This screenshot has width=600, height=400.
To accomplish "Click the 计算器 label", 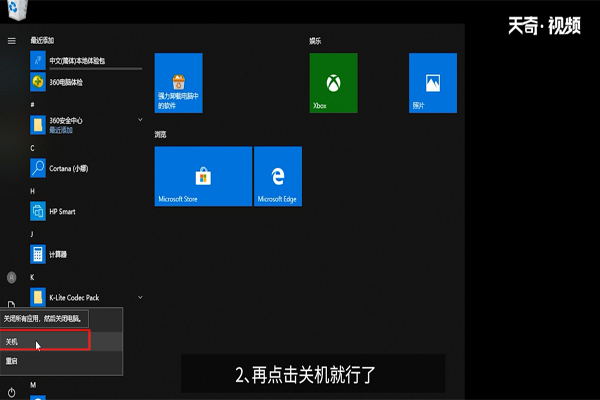I will point(58,255).
